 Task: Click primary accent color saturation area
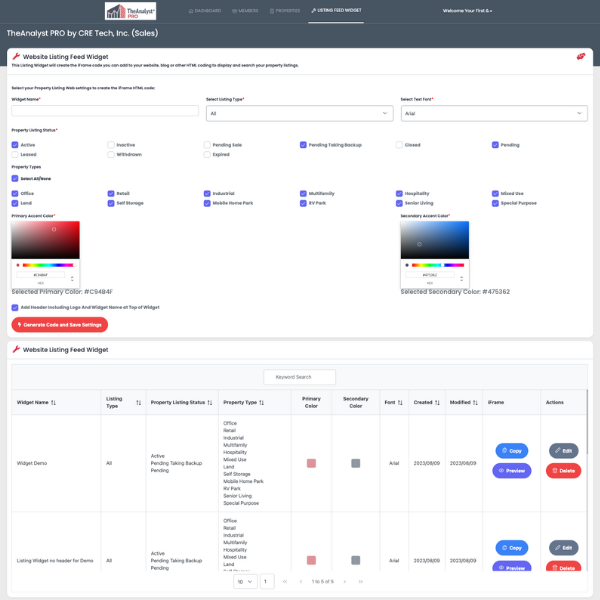[46, 240]
